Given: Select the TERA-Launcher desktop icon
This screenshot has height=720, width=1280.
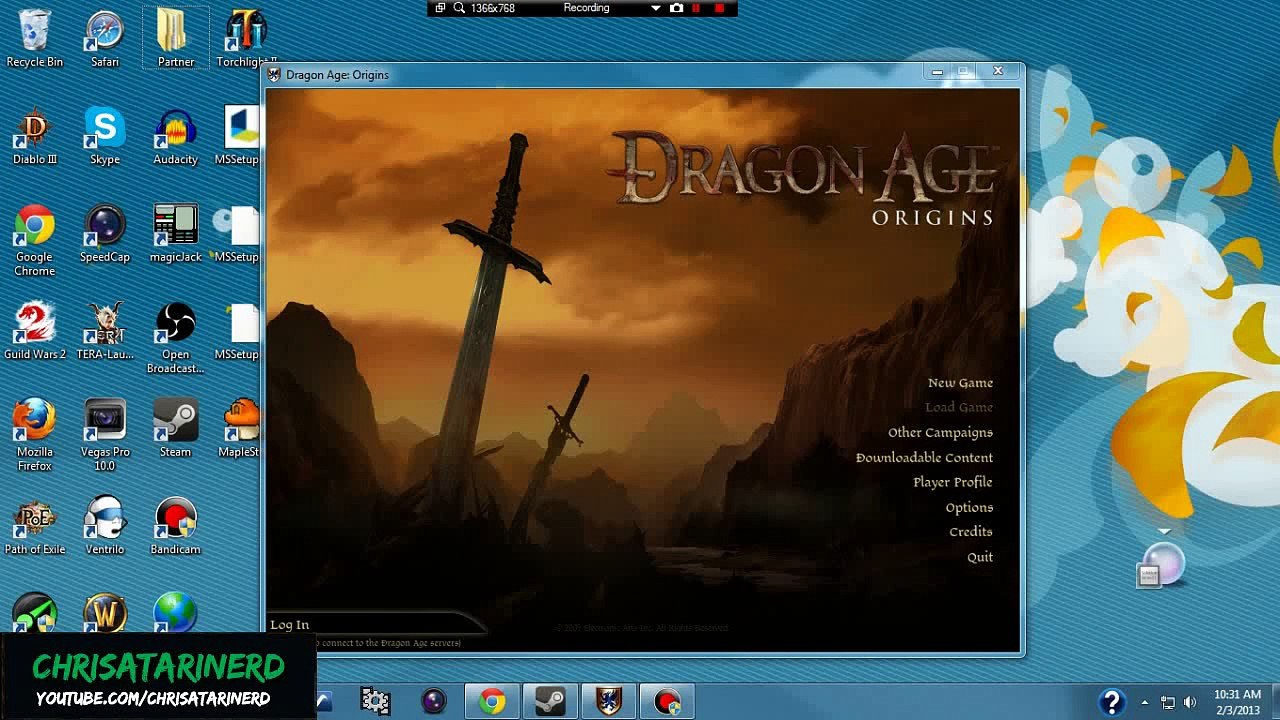Looking at the screenshot, I should pyautogui.click(x=105, y=332).
